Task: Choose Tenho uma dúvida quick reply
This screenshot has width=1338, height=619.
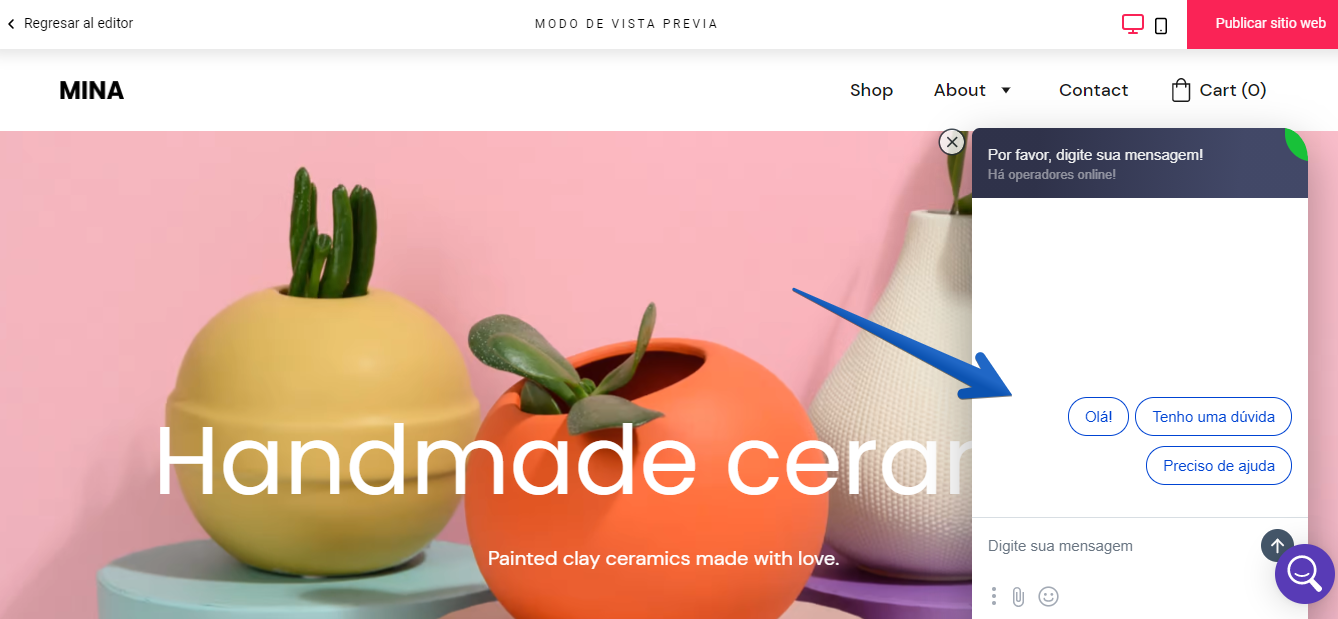Action: tap(1213, 417)
